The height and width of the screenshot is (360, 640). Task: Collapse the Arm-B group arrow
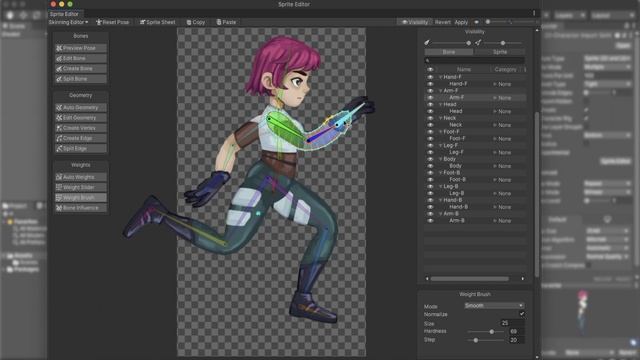click(x=441, y=213)
